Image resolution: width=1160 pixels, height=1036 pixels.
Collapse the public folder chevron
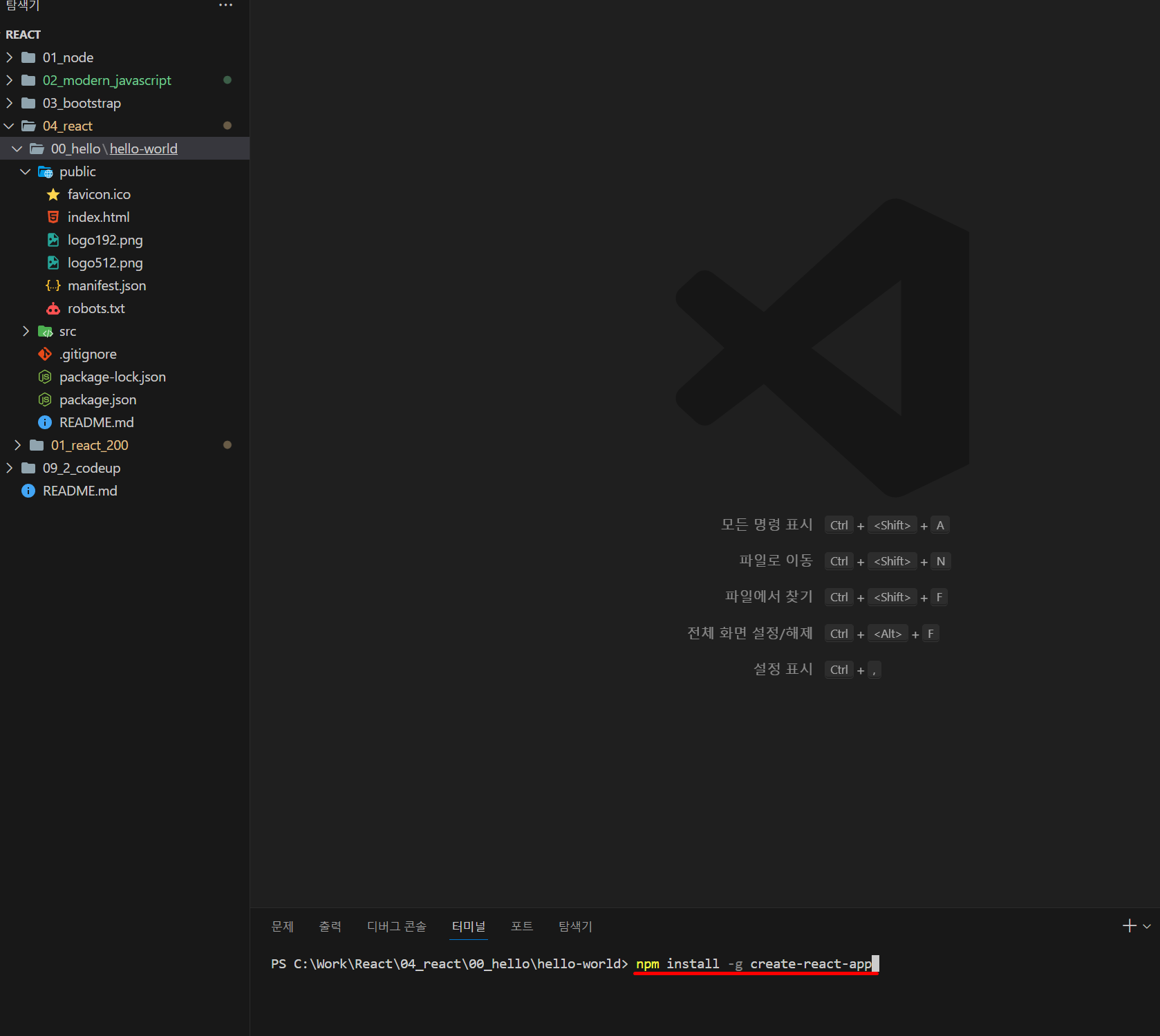[26, 171]
